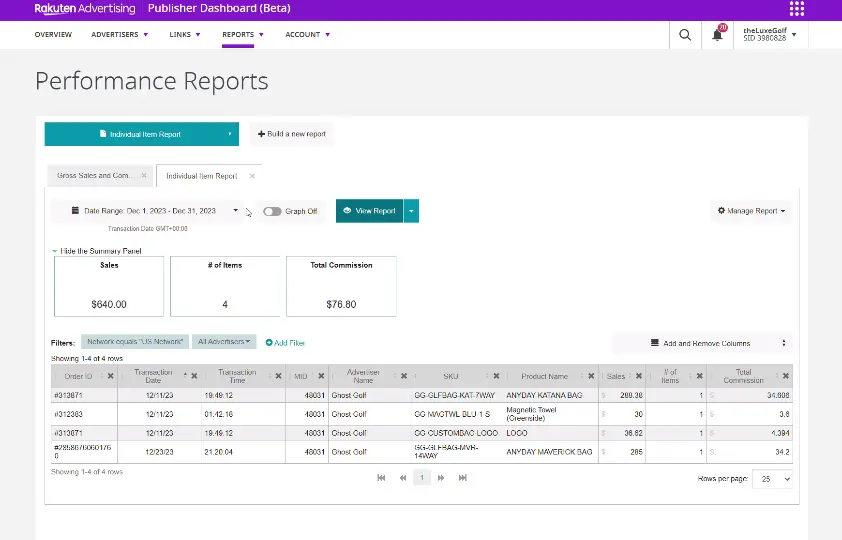842x540 pixels.
Task: Open the Advertisers menu
Action: (119, 34)
